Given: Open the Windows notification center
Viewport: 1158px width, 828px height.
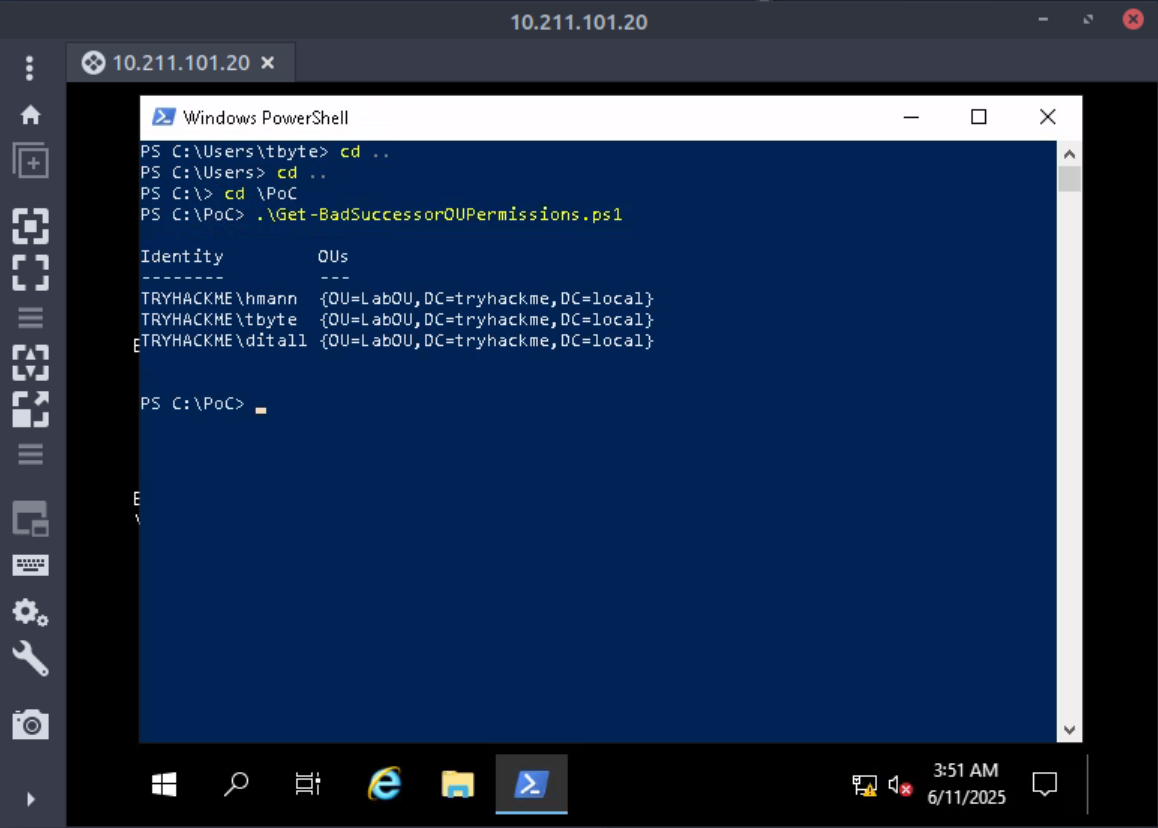Looking at the screenshot, I should (1044, 784).
